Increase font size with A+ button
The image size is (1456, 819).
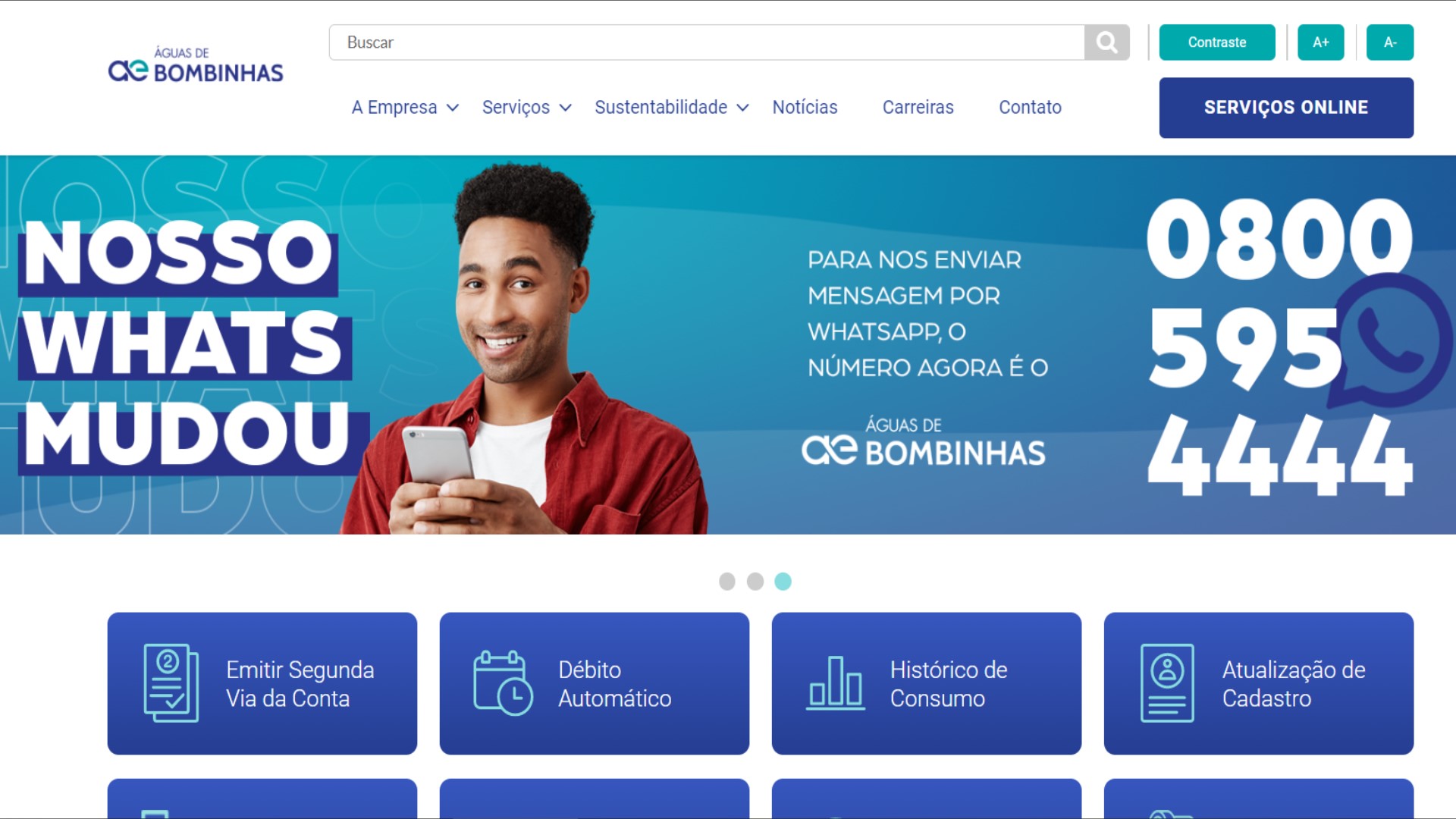[x=1320, y=42]
